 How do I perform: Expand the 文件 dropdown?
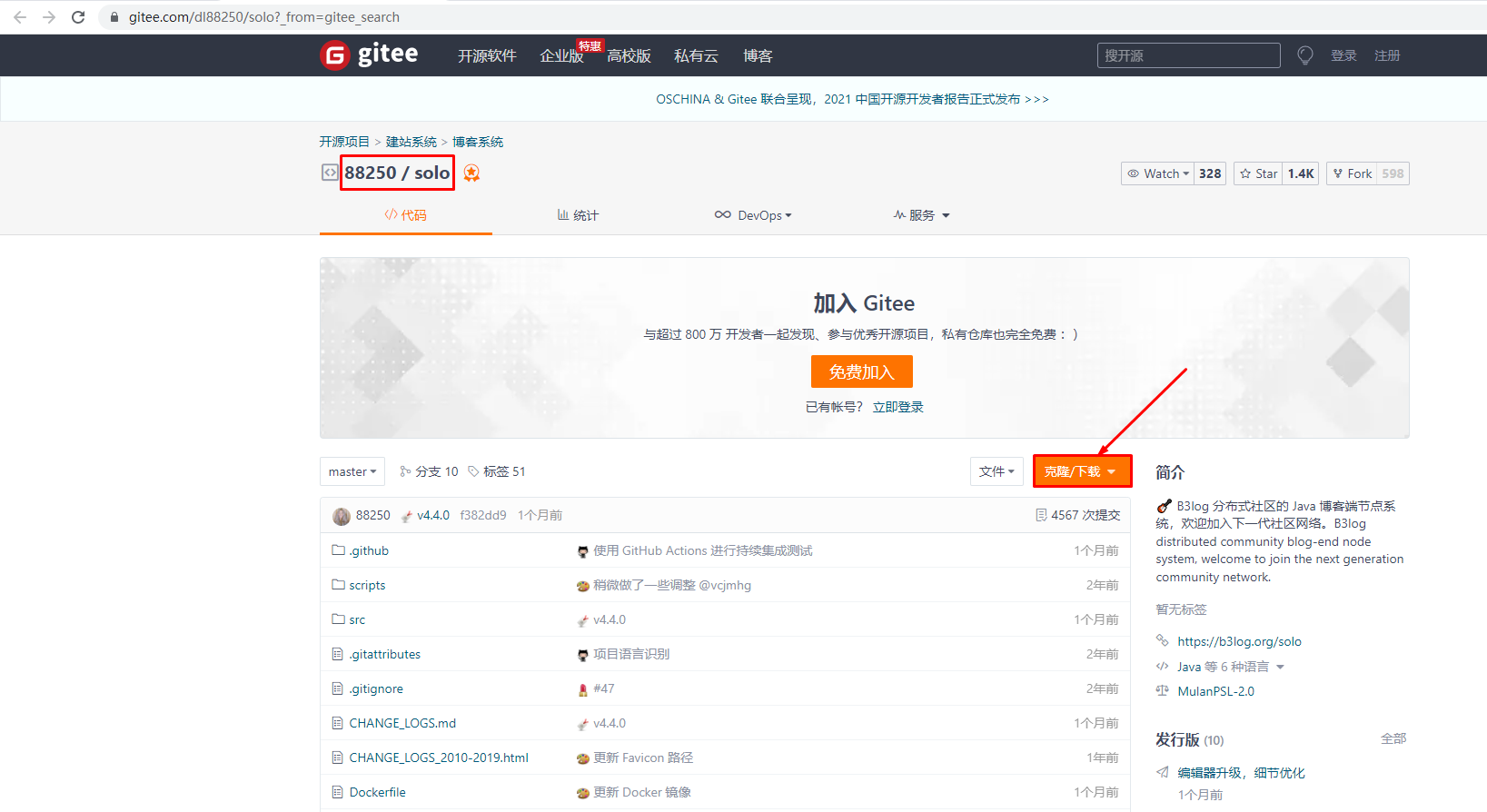(x=996, y=471)
